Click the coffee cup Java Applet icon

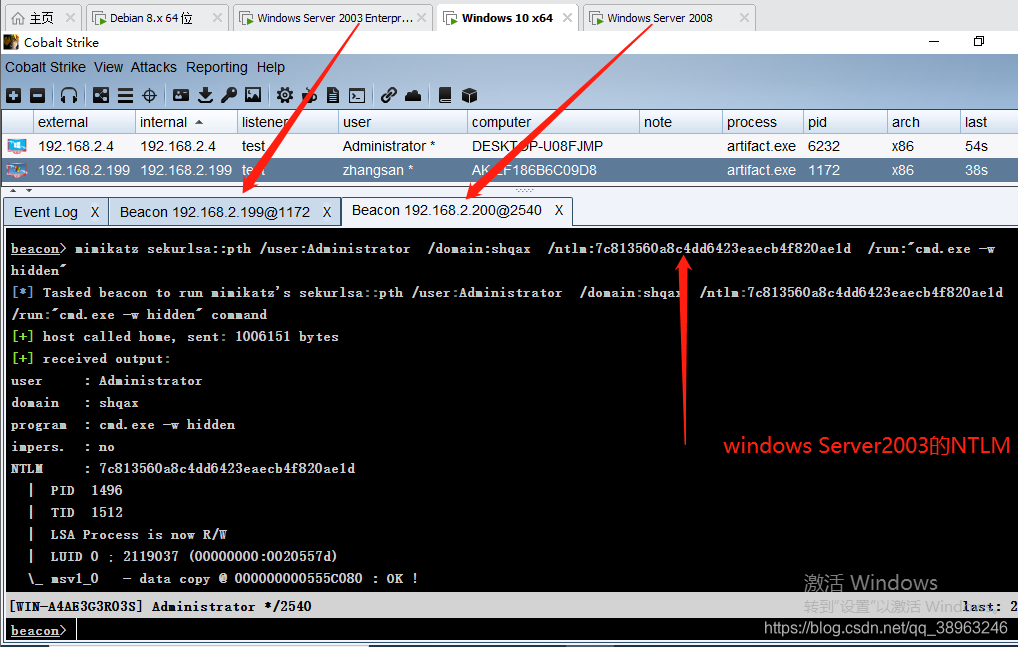click(x=310, y=96)
